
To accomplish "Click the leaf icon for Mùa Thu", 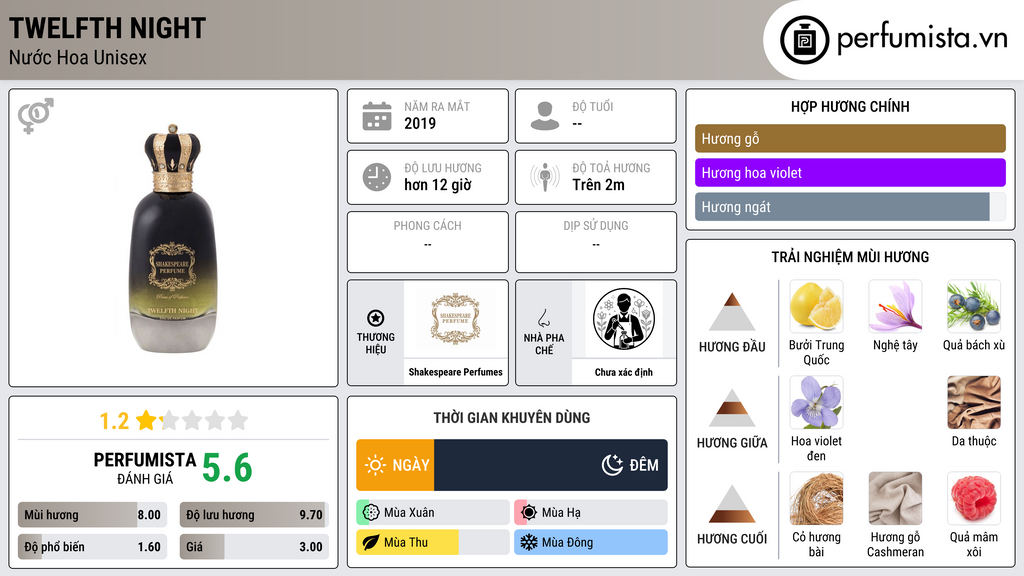I will [x=371, y=543].
